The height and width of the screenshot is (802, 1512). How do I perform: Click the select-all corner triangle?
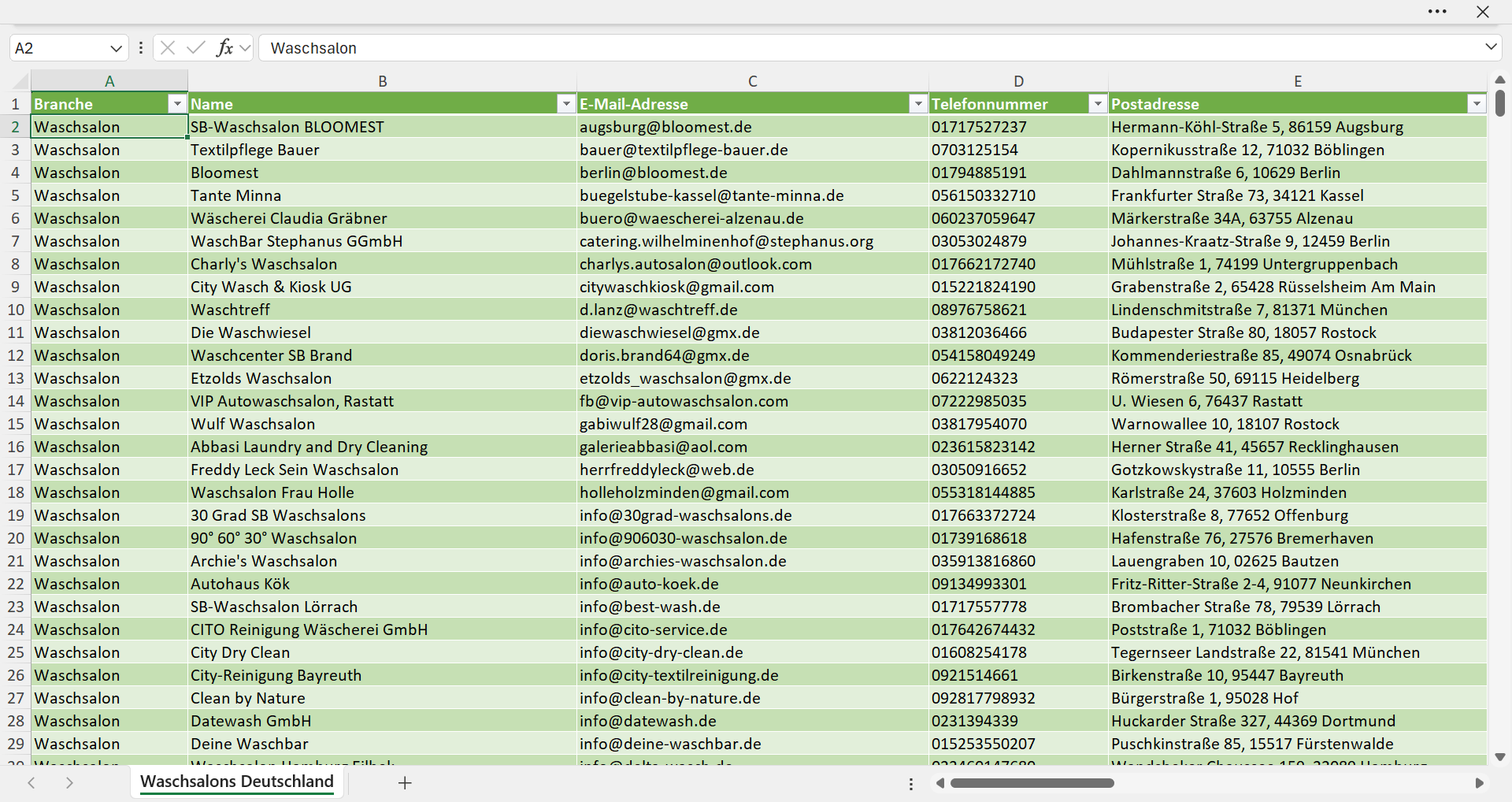click(x=20, y=81)
